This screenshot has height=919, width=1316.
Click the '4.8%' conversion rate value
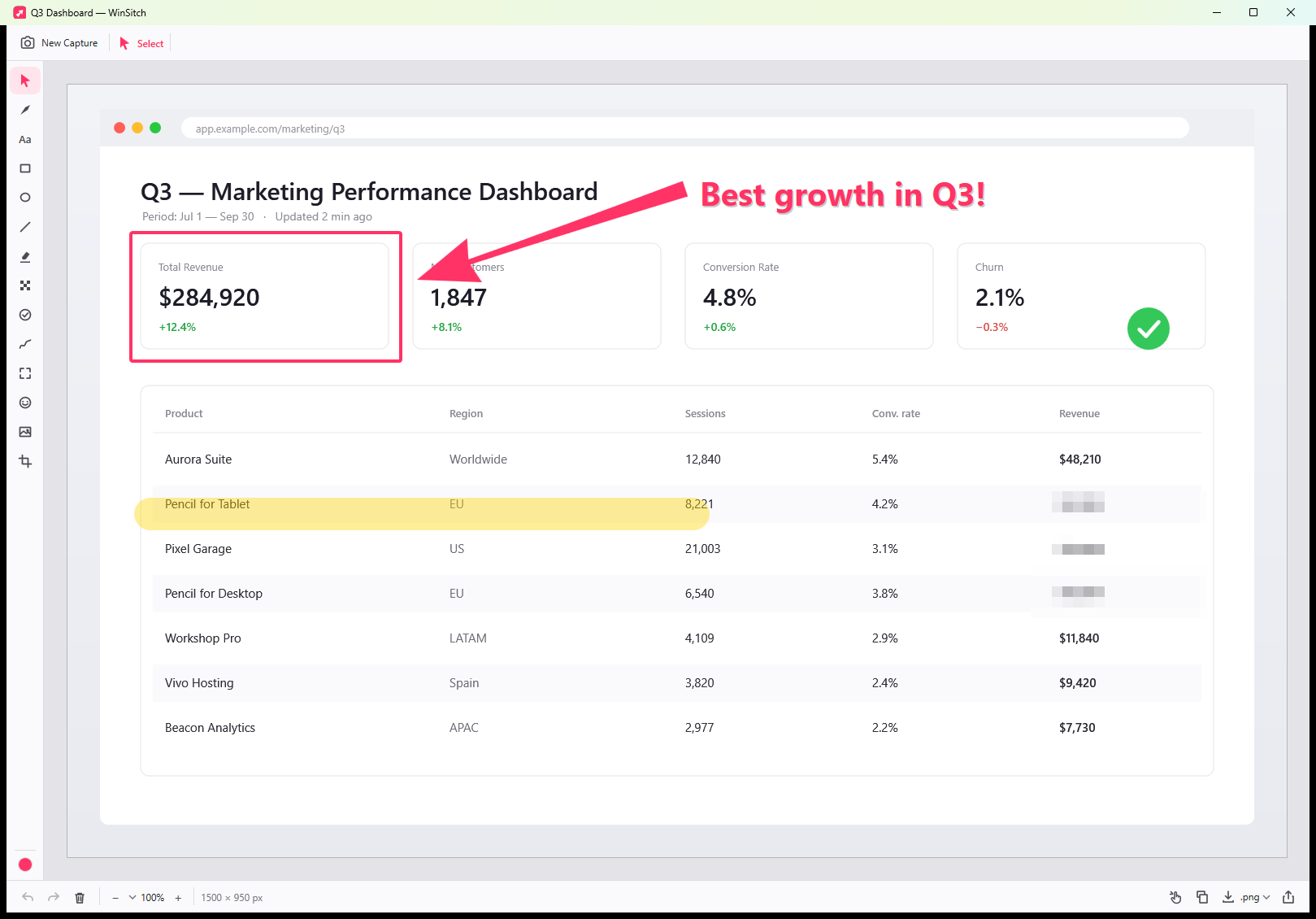730,298
